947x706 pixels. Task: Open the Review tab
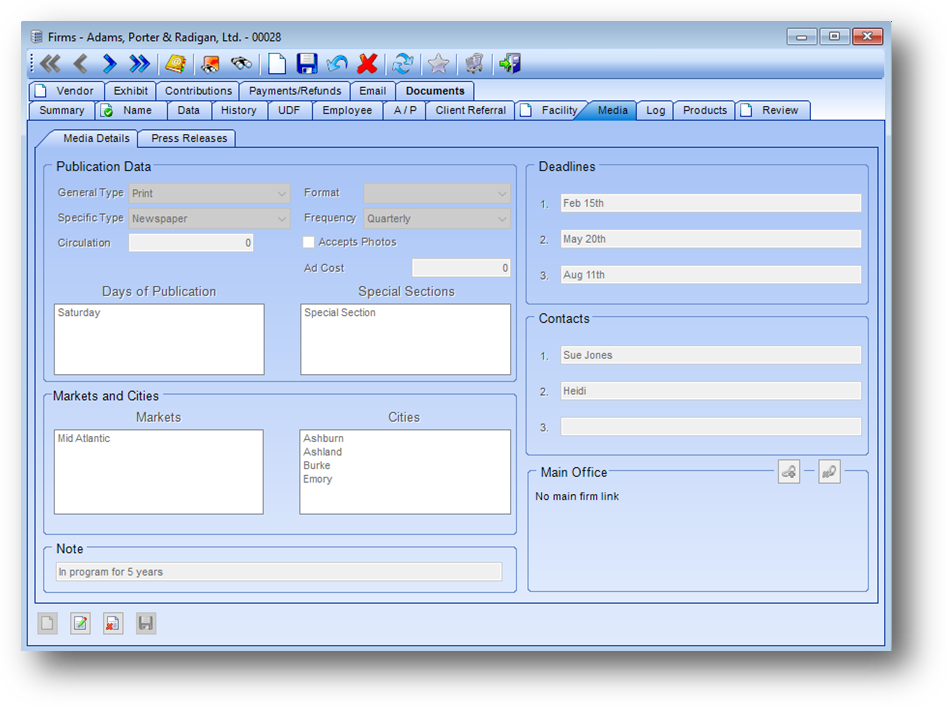pos(773,110)
